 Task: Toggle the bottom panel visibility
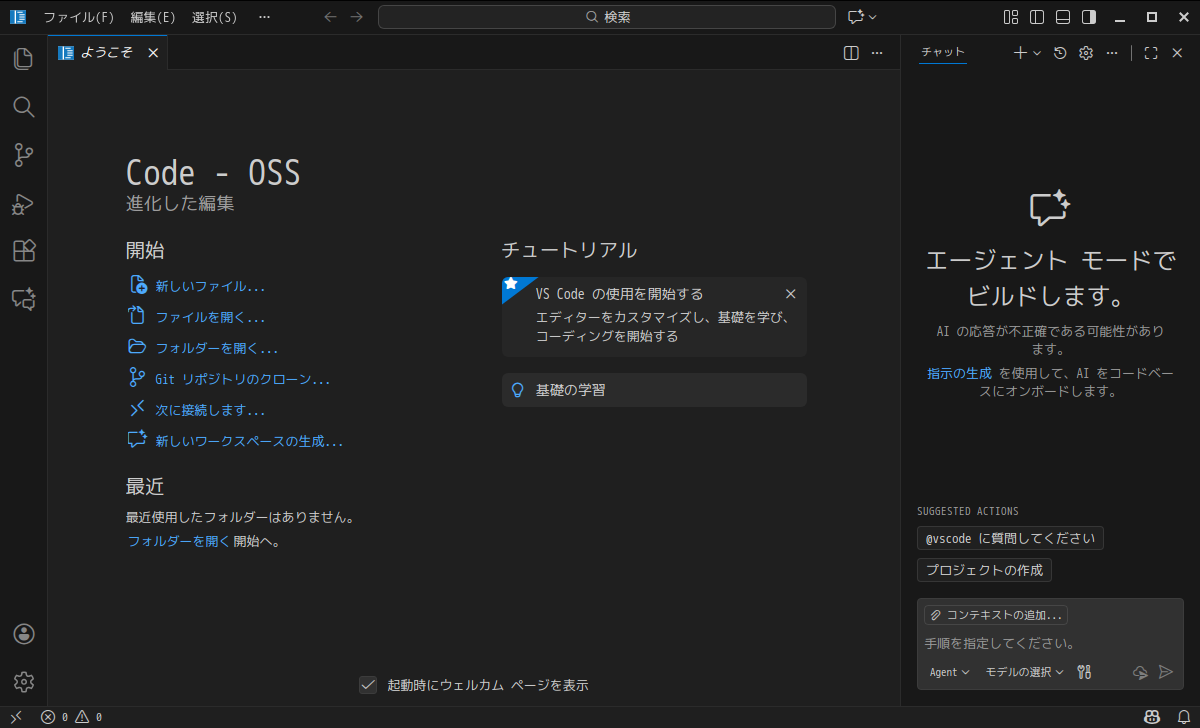click(x=1063, y=17)
